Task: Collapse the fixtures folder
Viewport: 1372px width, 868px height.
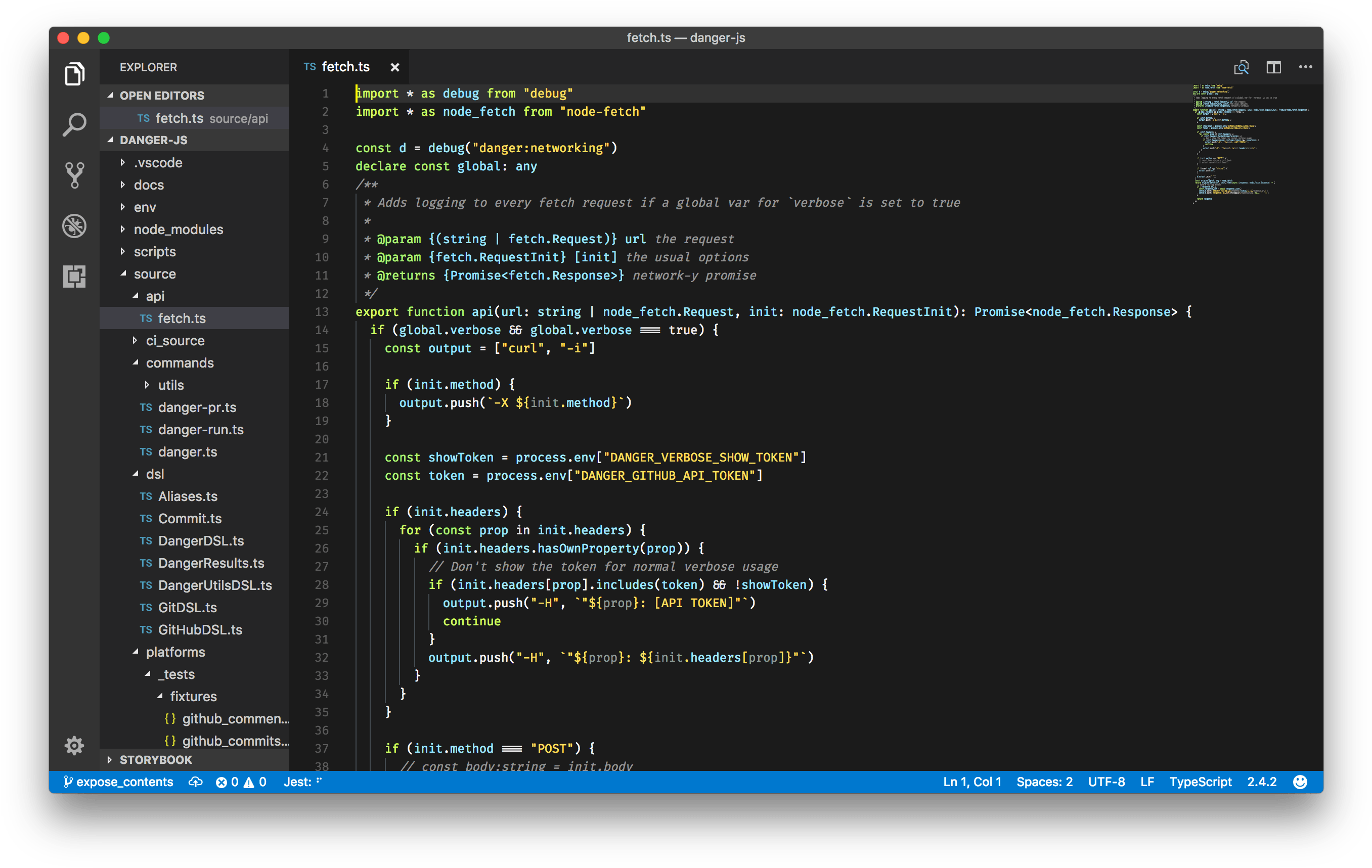Action: (x=194, y=696)
